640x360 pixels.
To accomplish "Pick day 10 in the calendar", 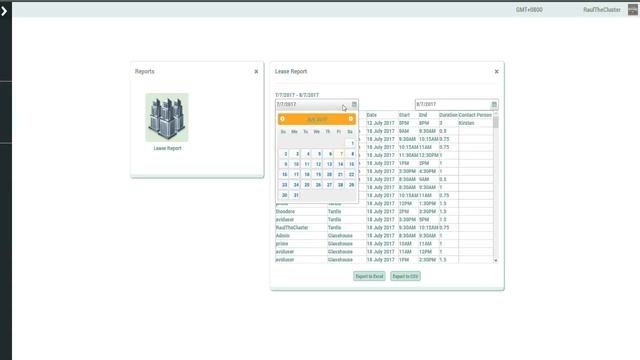I will click(296, 164).
